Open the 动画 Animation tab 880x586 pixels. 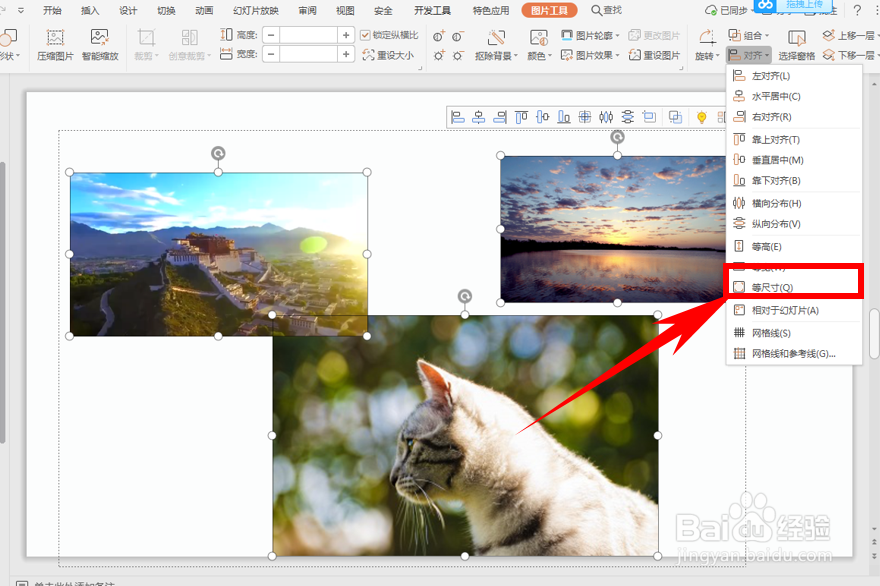coord(204,10)
